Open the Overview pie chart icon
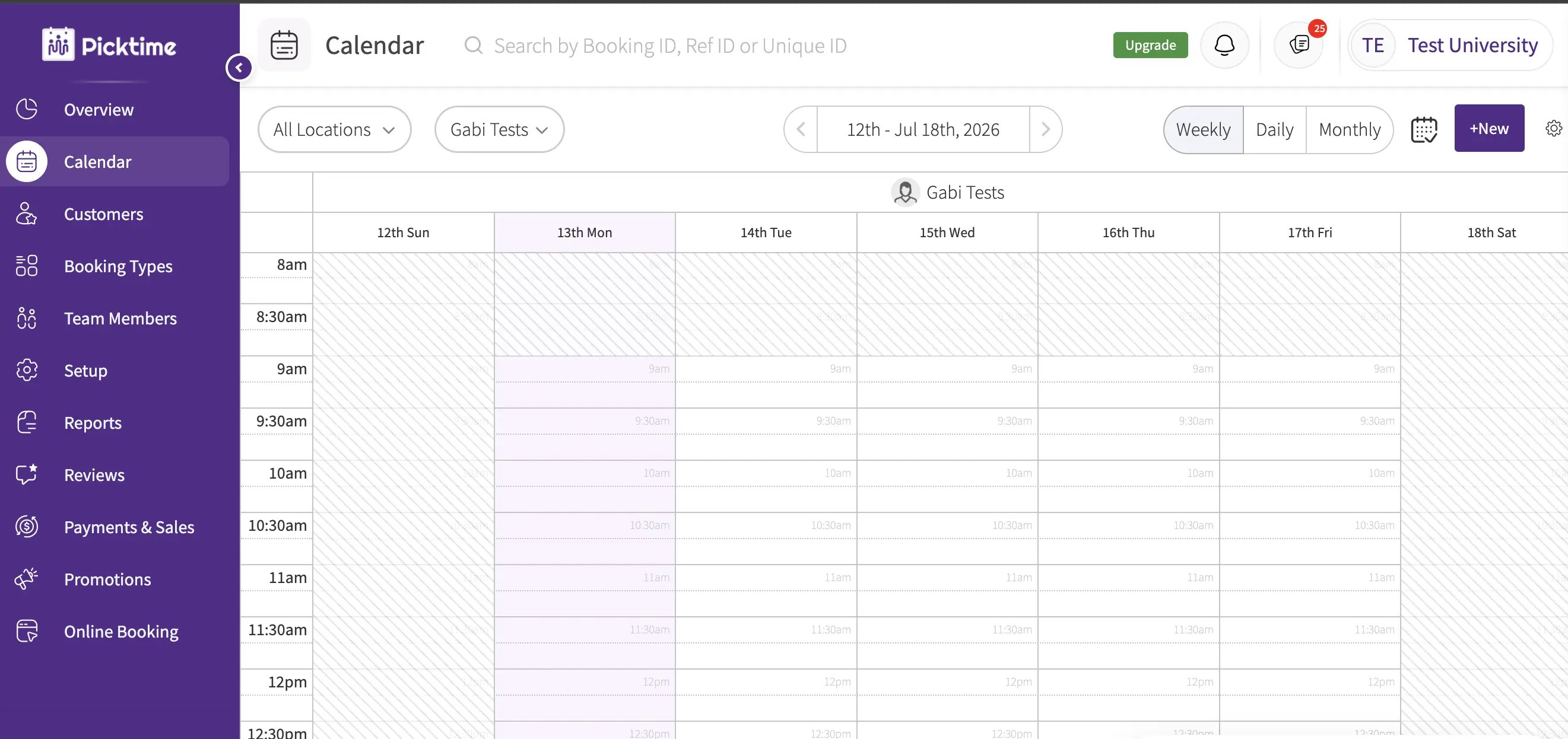 [x=27, y=110]
